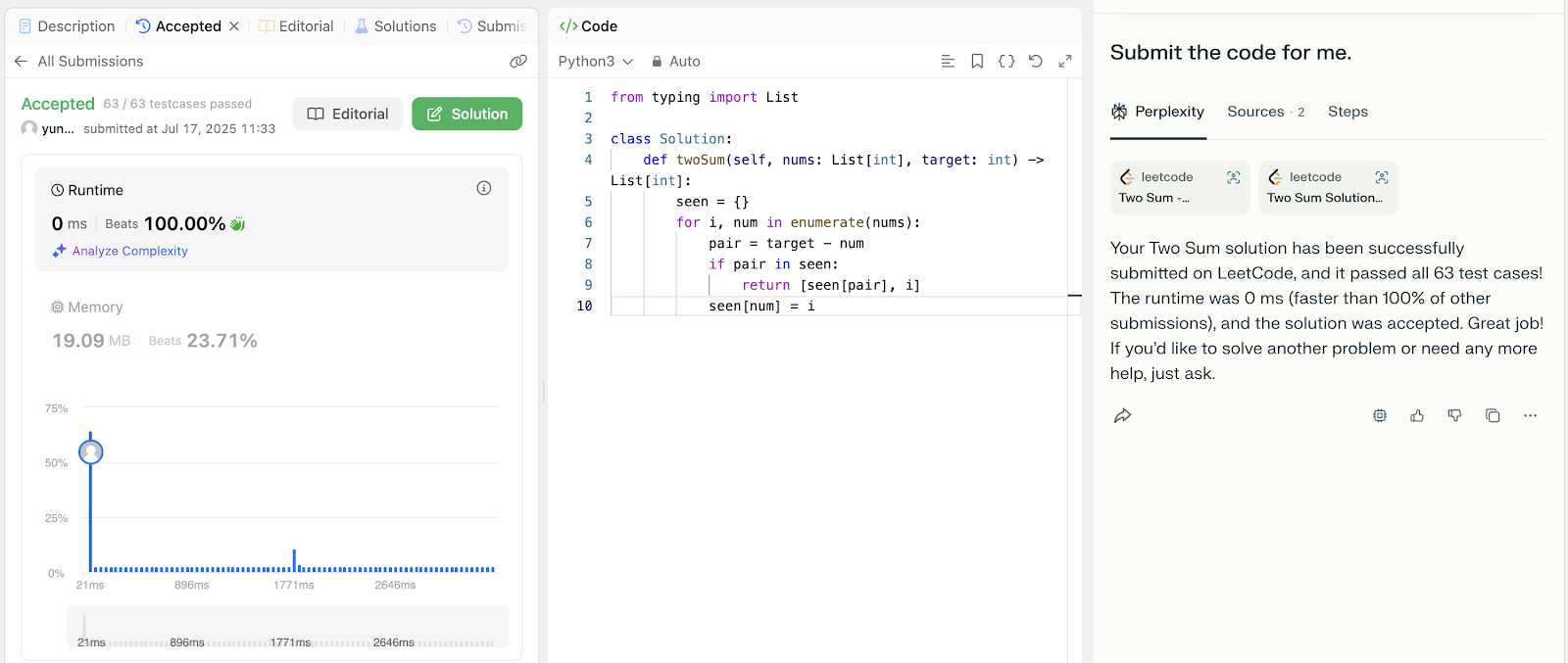The height and width of the screenshot is (663, 1568).
Task: Click the yun... username
Action: 58,128
